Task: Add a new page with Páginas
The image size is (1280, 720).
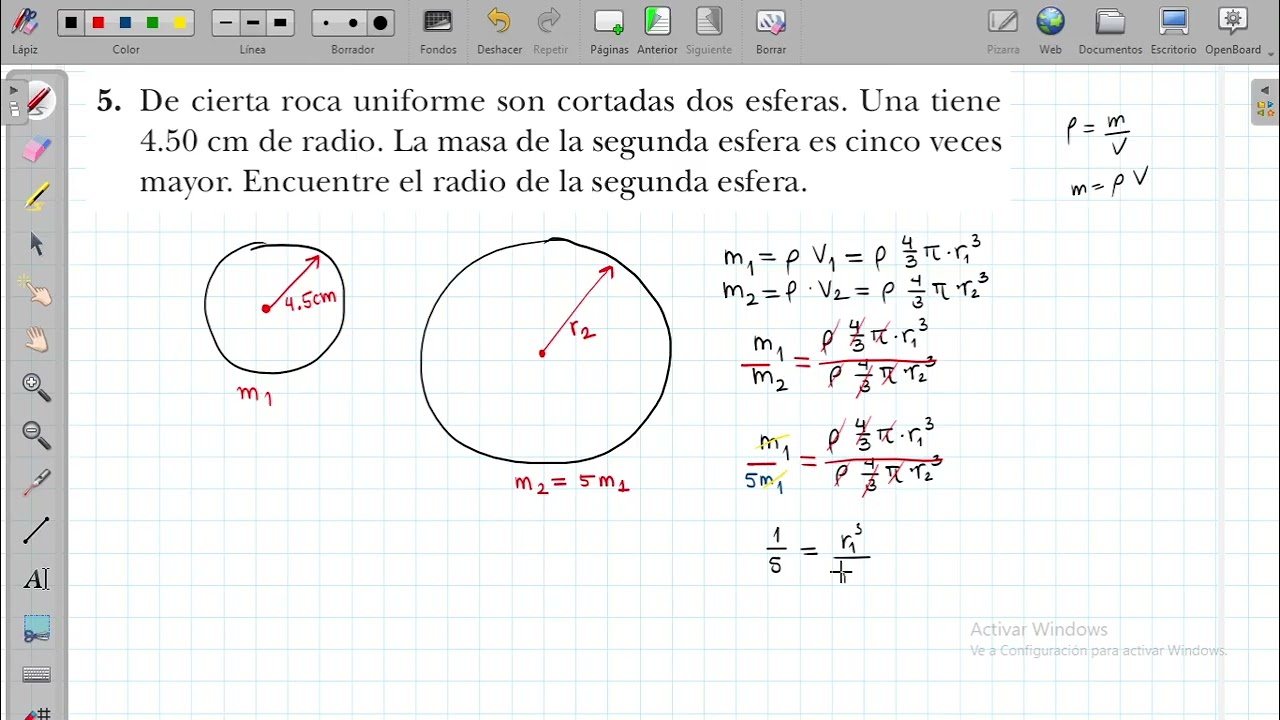Action: pyautogui.click(x=609, y=30)
